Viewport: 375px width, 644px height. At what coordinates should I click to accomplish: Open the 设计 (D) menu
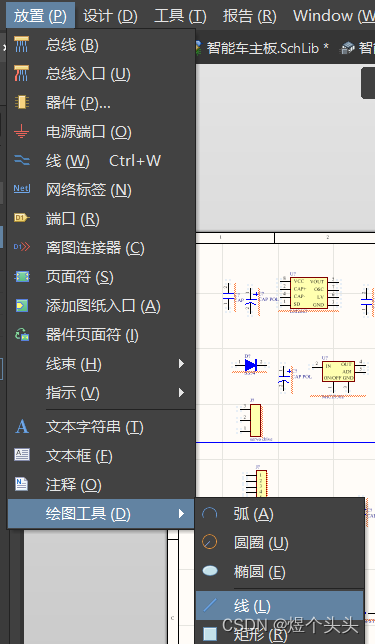[x=110, y=16]
